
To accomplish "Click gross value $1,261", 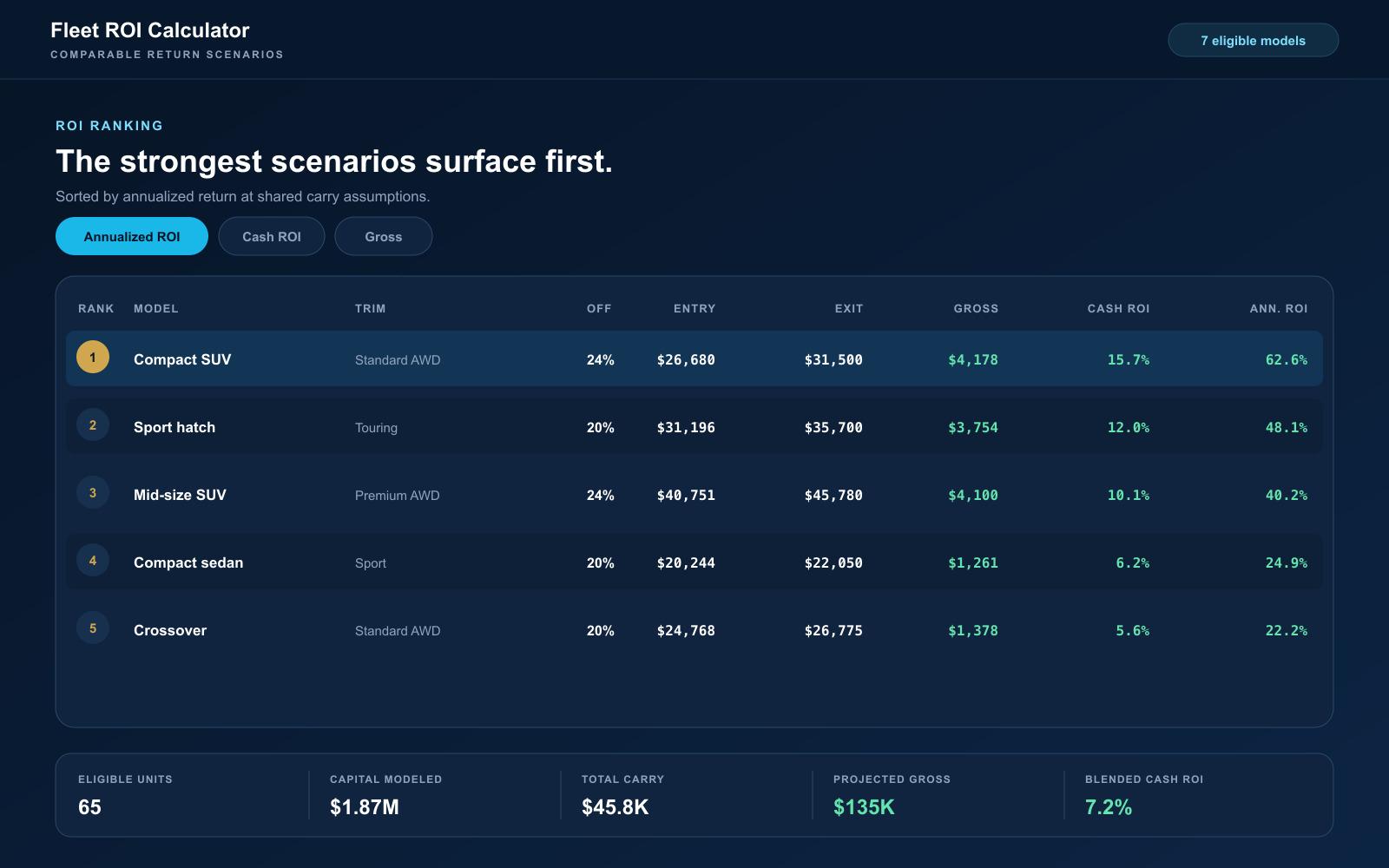I will pyautogui.click(x=973, y=562).
